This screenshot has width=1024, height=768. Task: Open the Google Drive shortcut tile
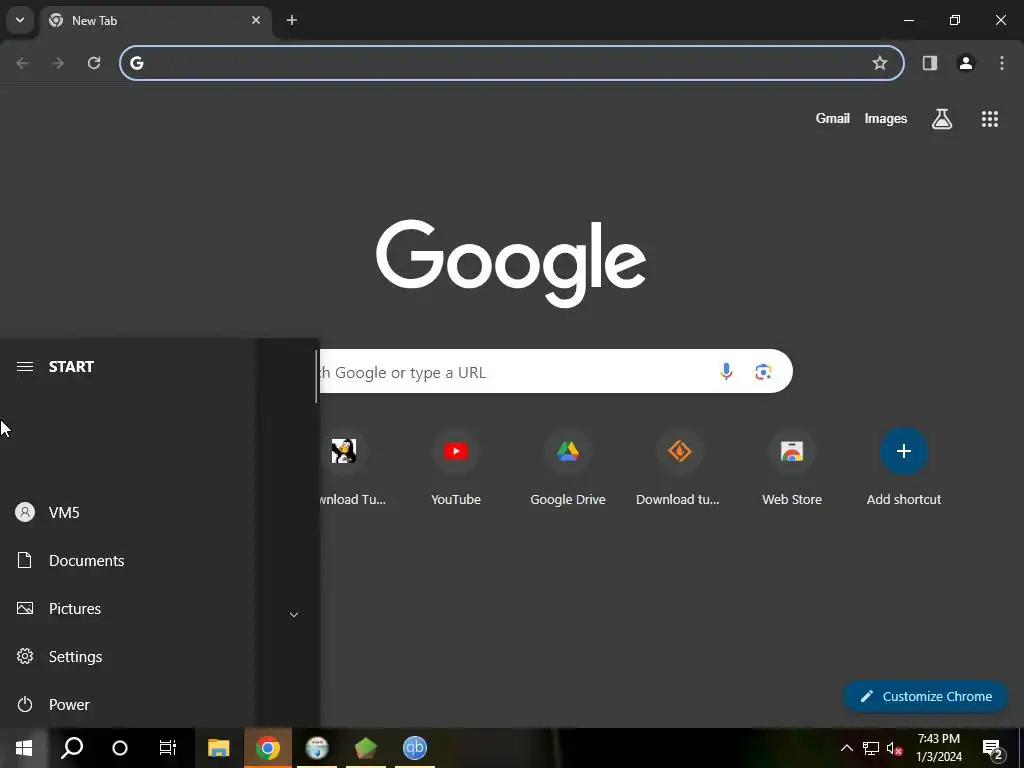click(568, 468)
